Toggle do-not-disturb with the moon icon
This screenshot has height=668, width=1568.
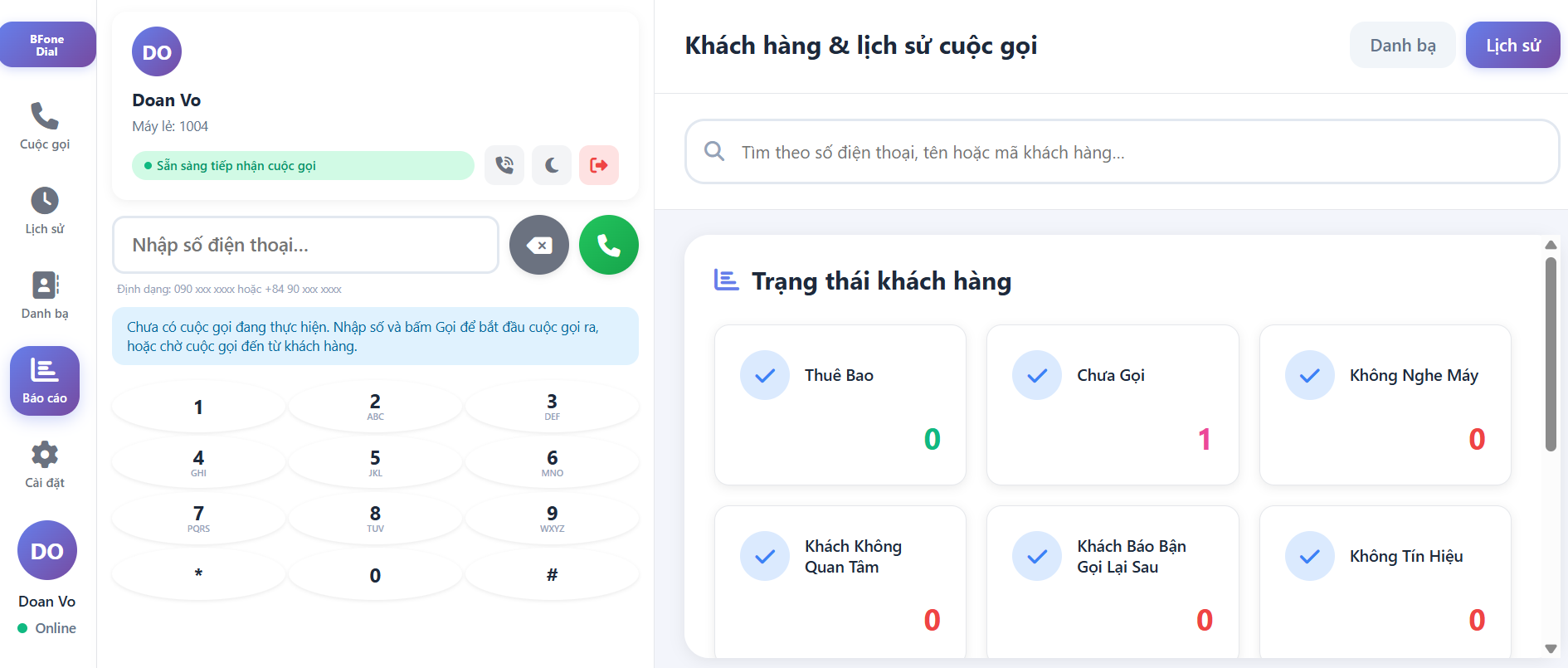pyautogui.click(x=551, y=165)
